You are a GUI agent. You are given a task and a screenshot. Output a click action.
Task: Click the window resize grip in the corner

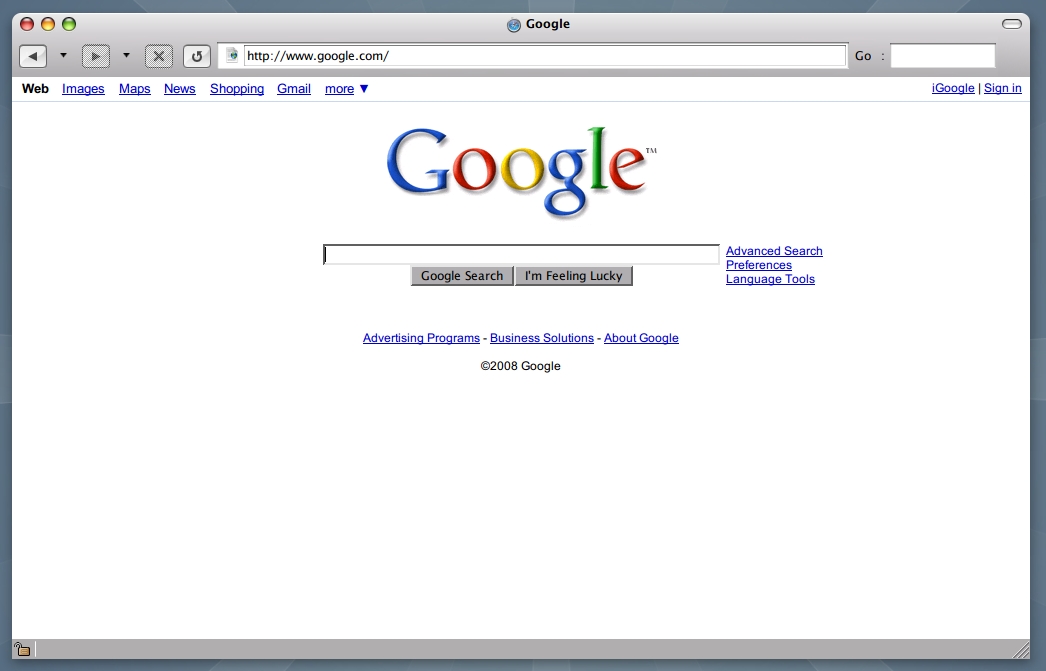coord(1021,649)
